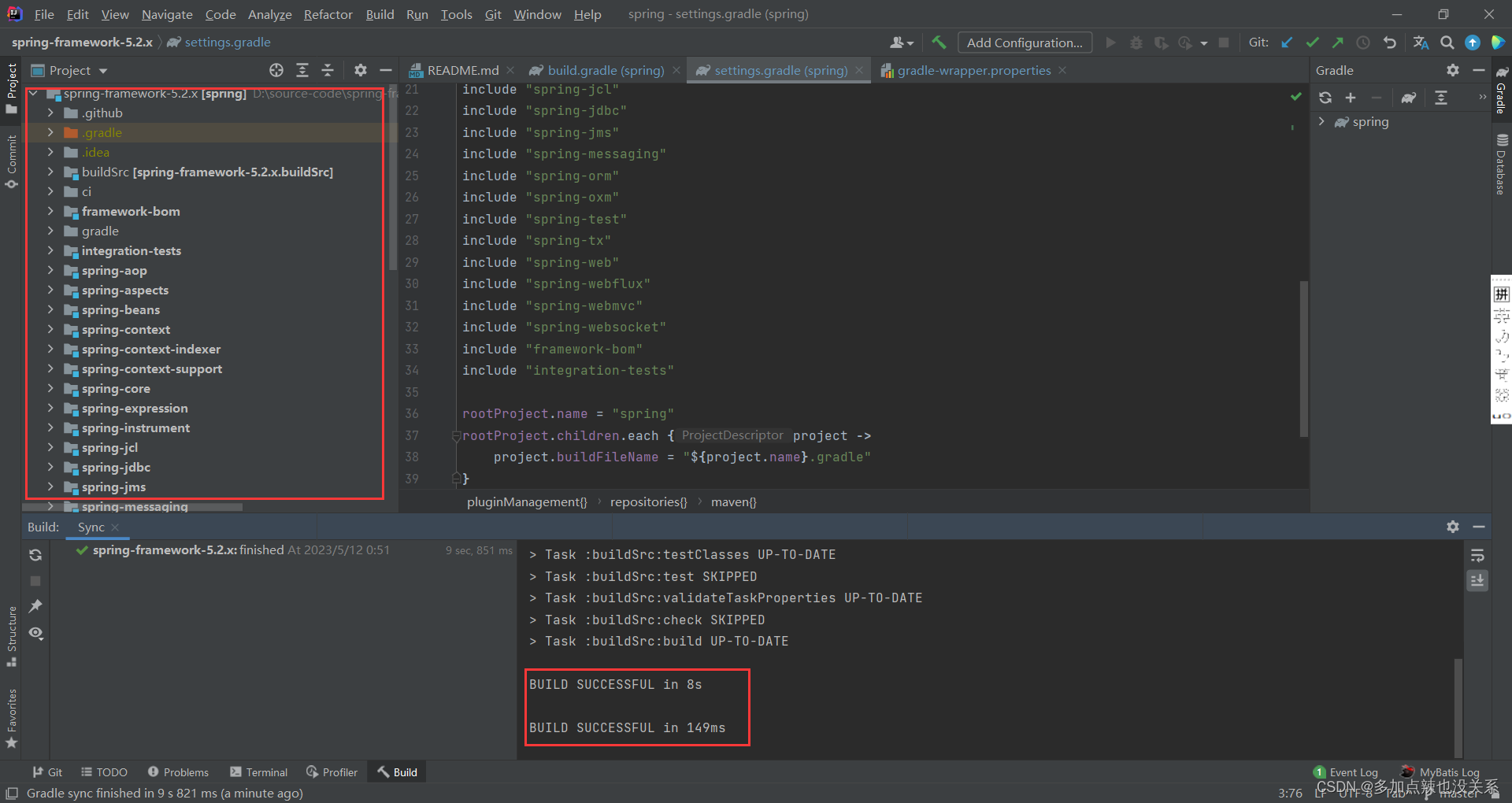Toggle soft-wrap in build output

click(1477, 555)
